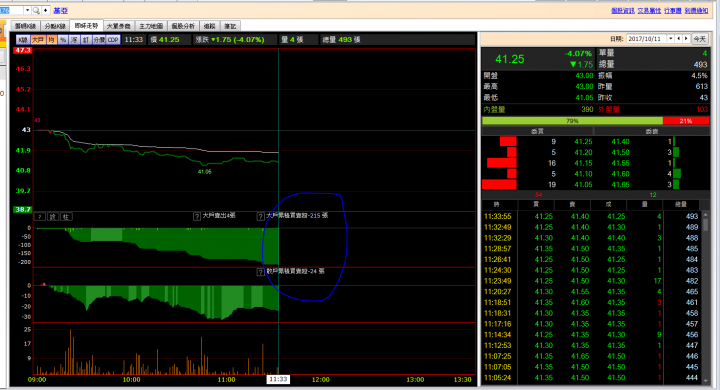
Task: Open the 追蹤 tab
Action: (x=209, y=26)
